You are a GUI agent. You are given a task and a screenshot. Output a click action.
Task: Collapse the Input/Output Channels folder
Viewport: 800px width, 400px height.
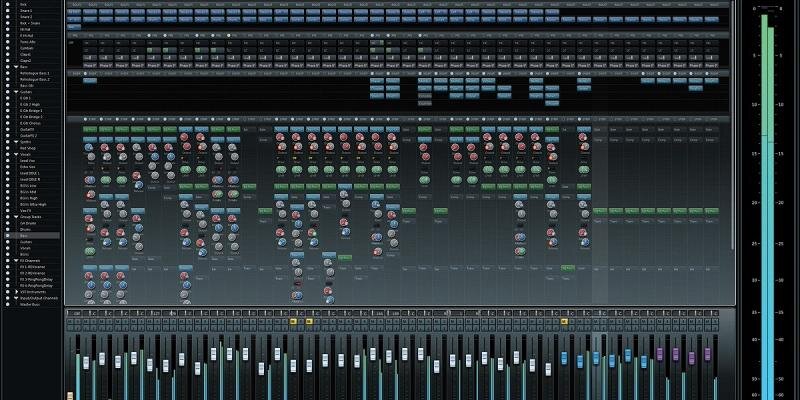(x=16, y=298)
